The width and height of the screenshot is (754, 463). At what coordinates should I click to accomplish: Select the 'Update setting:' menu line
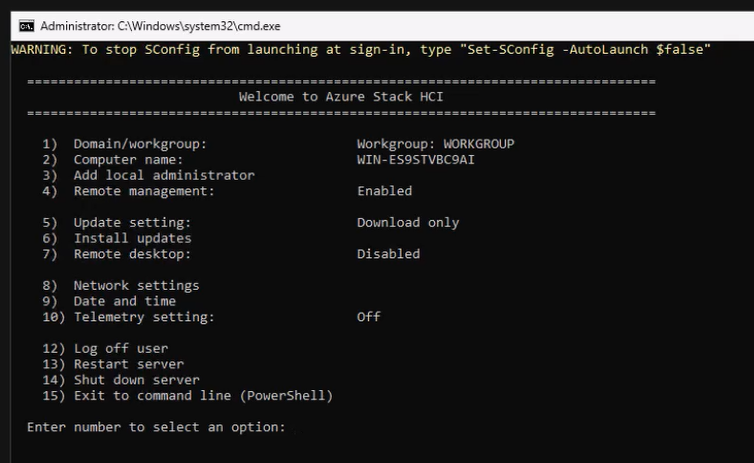click(x=117, y=223)
